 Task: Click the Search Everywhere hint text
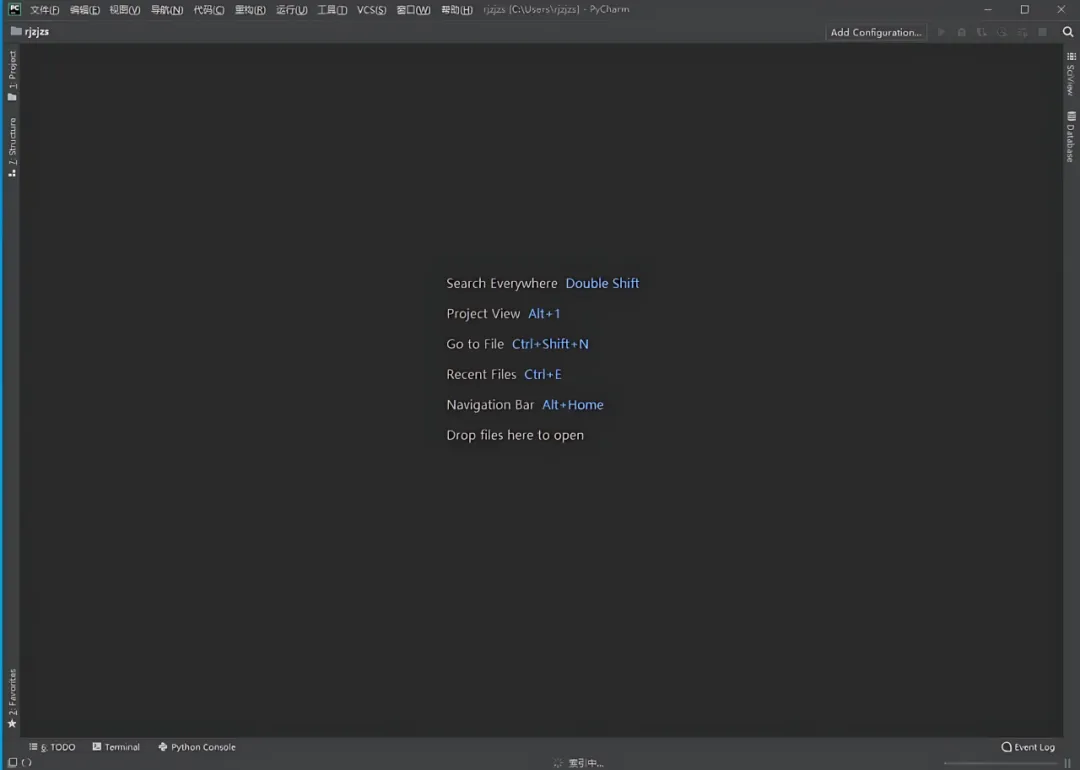(543, 283)
